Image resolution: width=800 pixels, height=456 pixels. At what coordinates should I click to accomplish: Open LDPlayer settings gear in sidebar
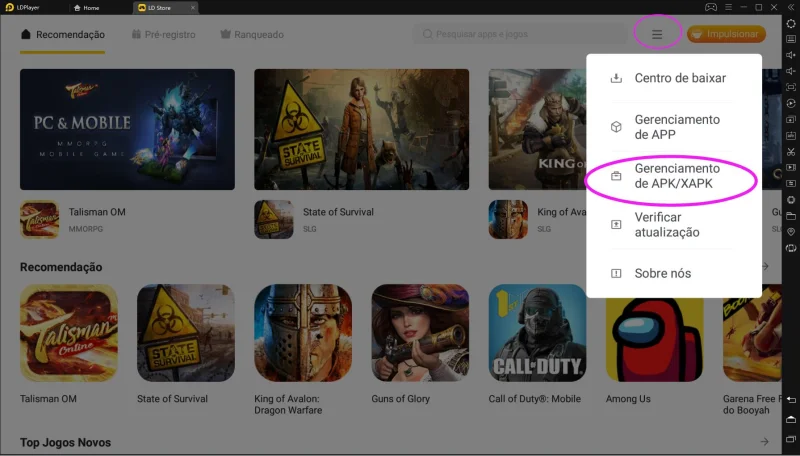coord(791,23)
